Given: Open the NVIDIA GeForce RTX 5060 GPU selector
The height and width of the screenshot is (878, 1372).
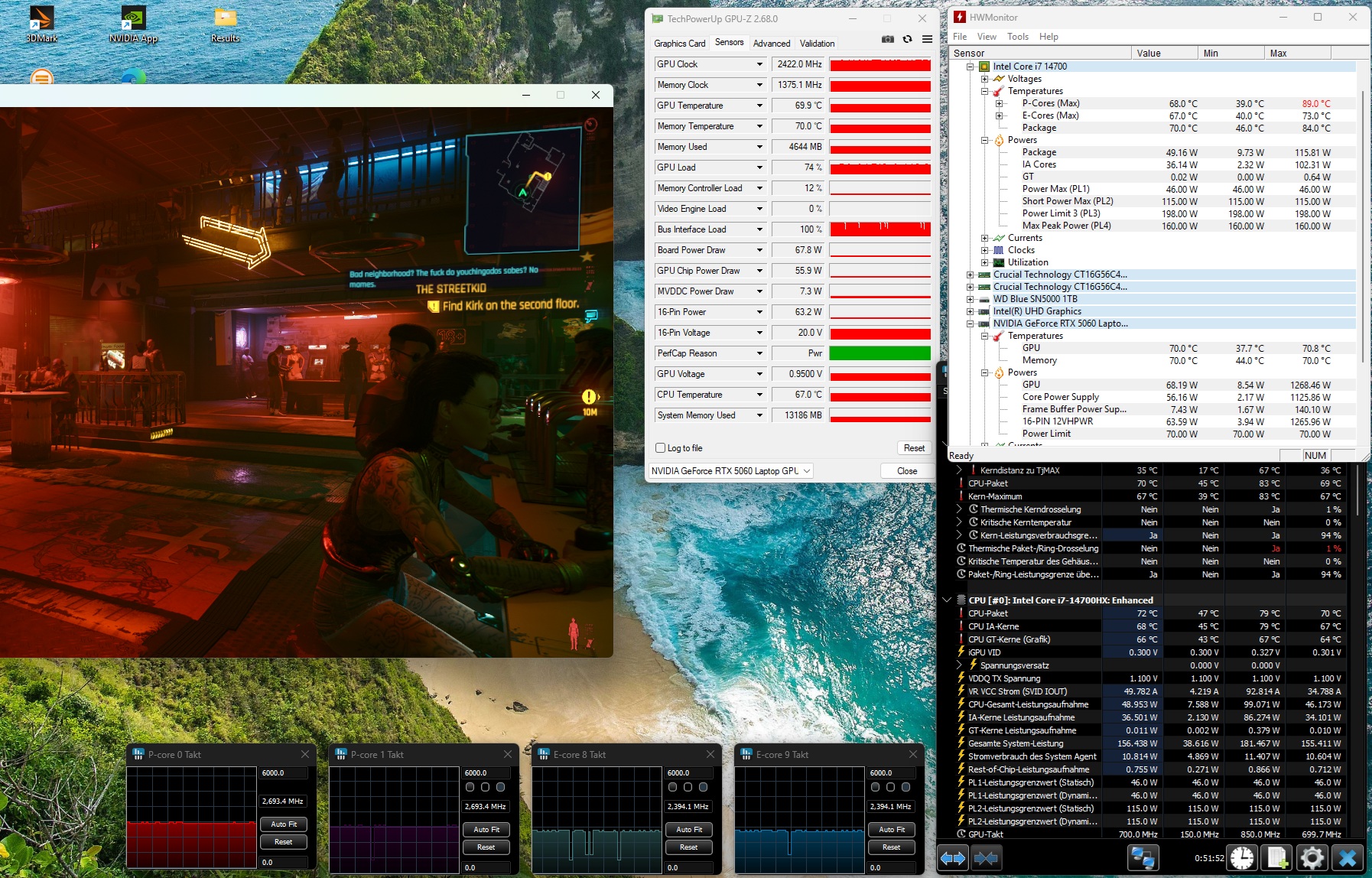Looking at the screenshot, I should pyautogui.click(x=730, y=471).
